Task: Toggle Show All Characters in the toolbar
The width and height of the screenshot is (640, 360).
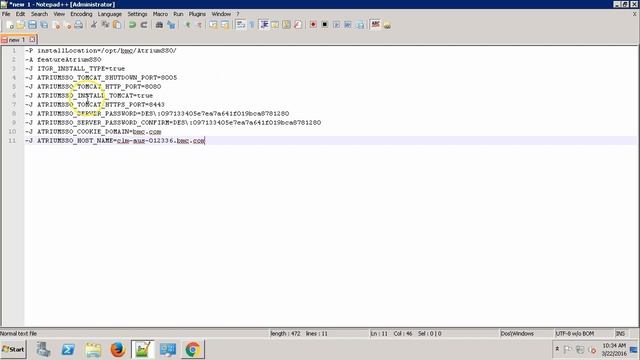Action: pyautogui.click(x=252, y=25)
